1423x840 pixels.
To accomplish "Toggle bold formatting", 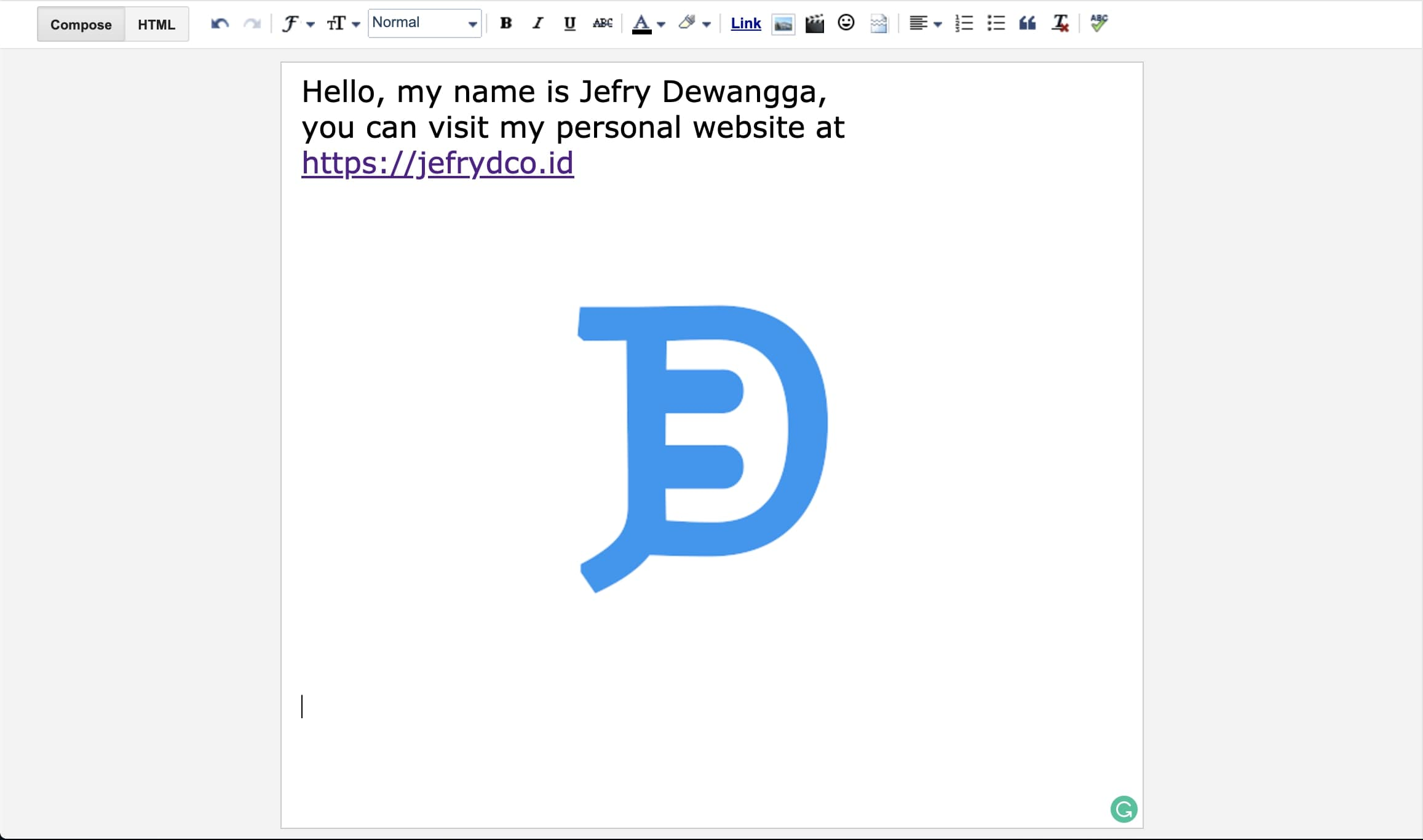I will click(505, 23).
